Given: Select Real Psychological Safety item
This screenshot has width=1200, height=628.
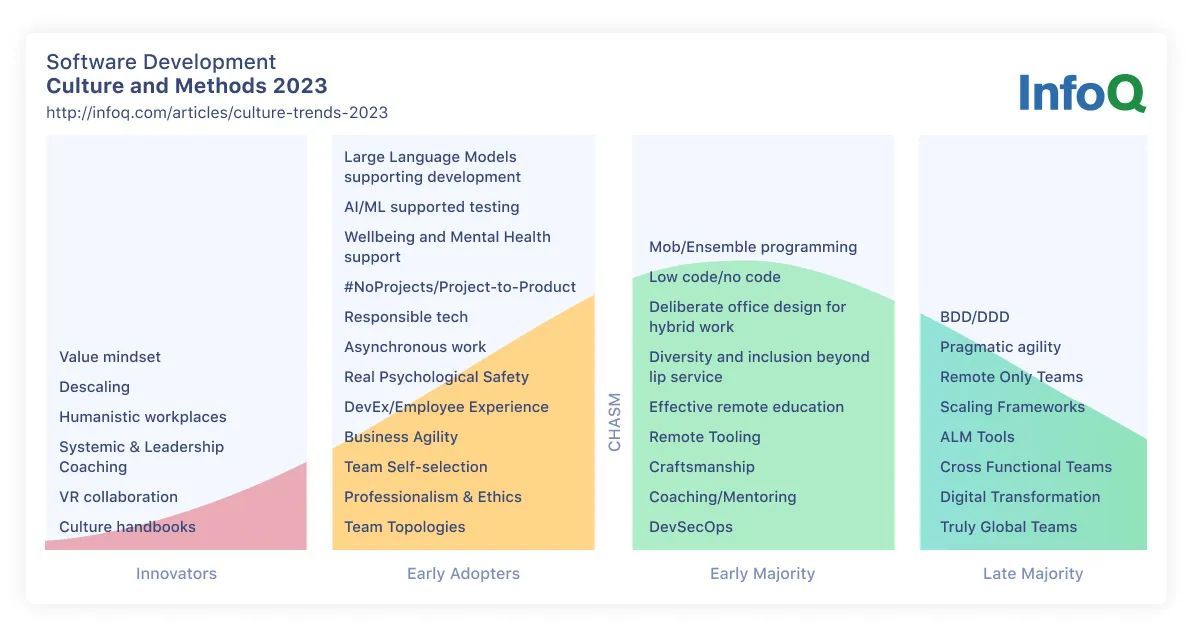Looking at the screenshot, I should point(436,377).
